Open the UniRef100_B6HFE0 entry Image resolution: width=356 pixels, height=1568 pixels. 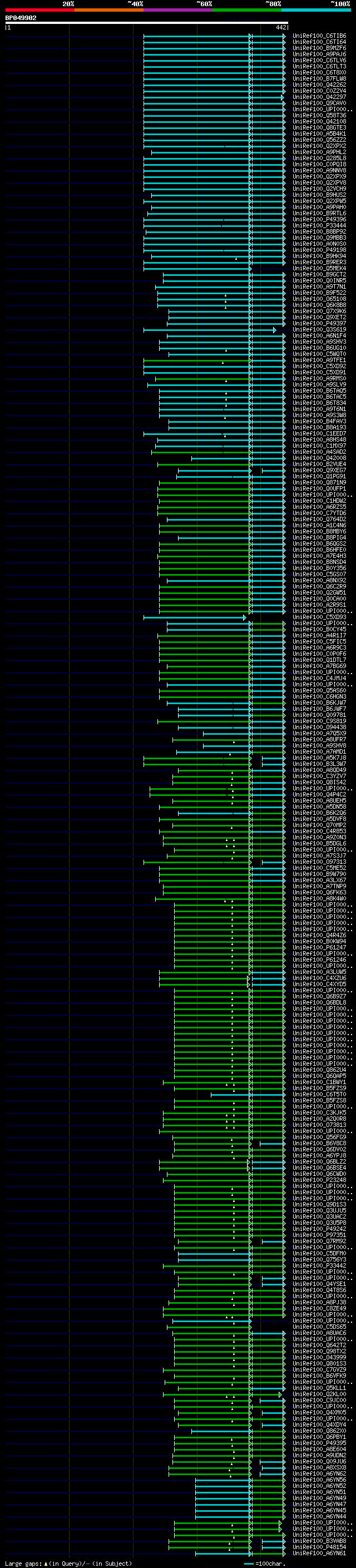tap(319, 550)
